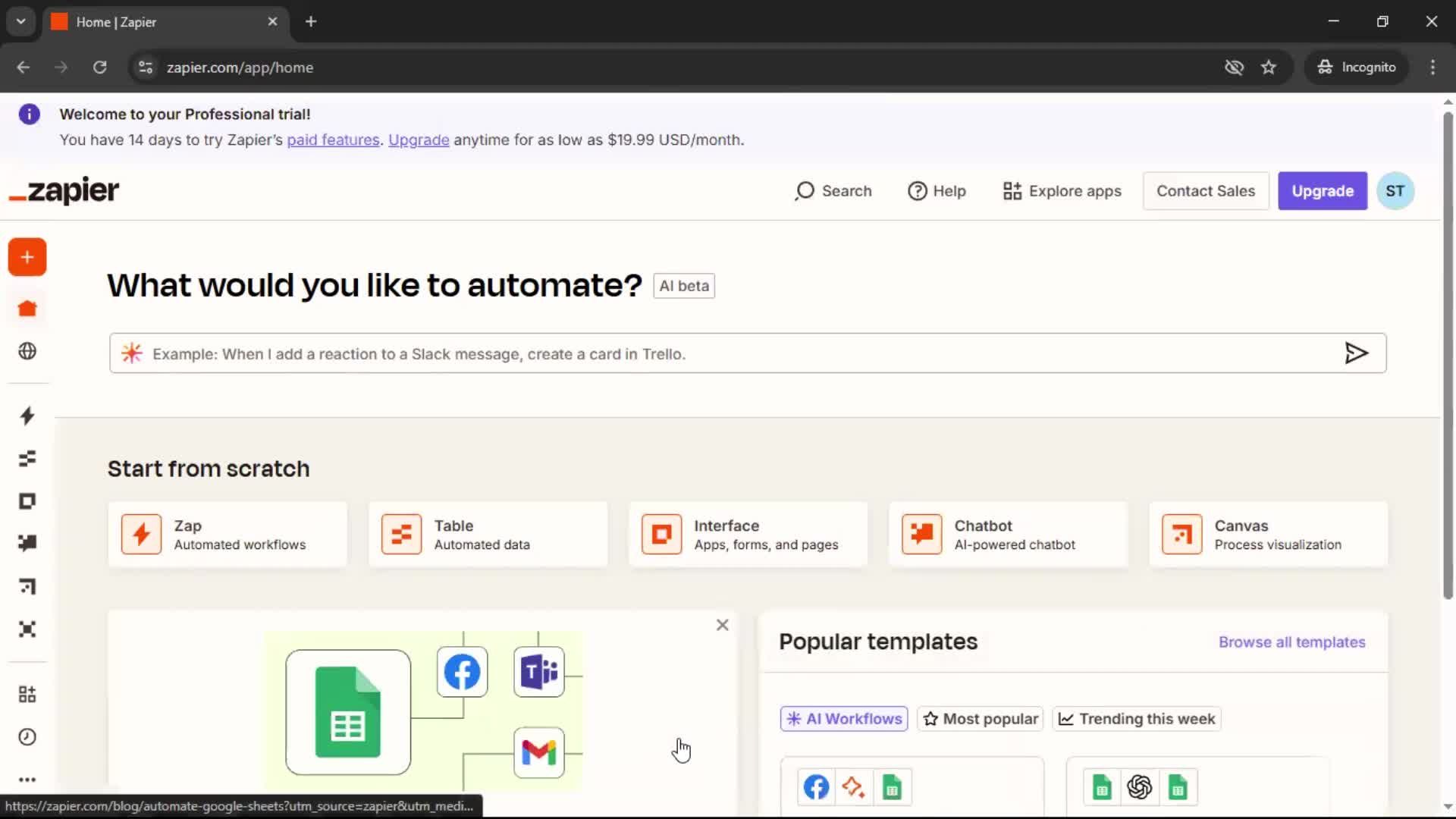This screenshot has height=819, width=1456.
Task: Open Chatbots icon in the sidebar
Action: [27, 543]
